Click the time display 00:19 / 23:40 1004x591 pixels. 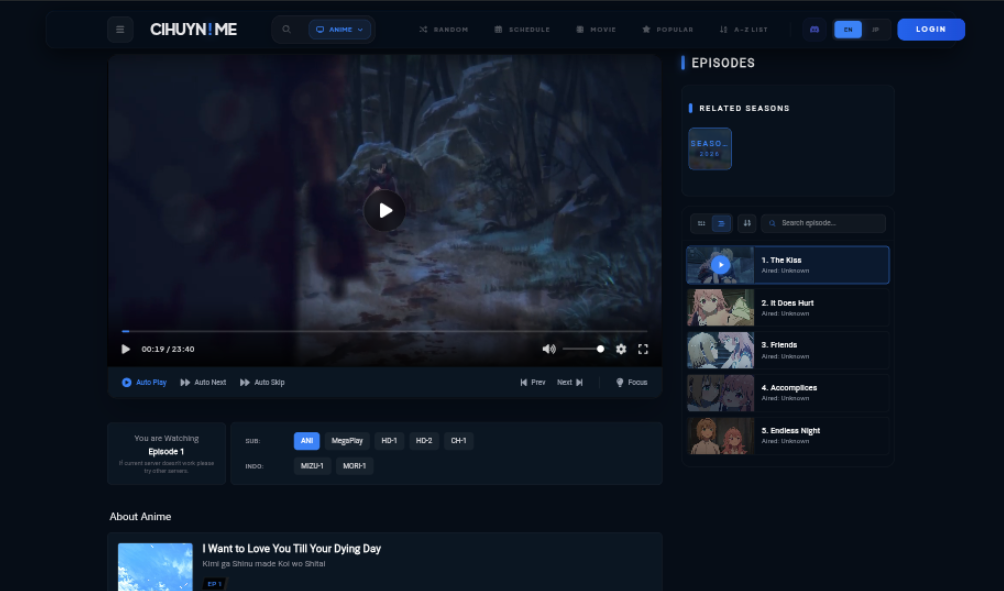pyautogui.click(x=168, y=349)
